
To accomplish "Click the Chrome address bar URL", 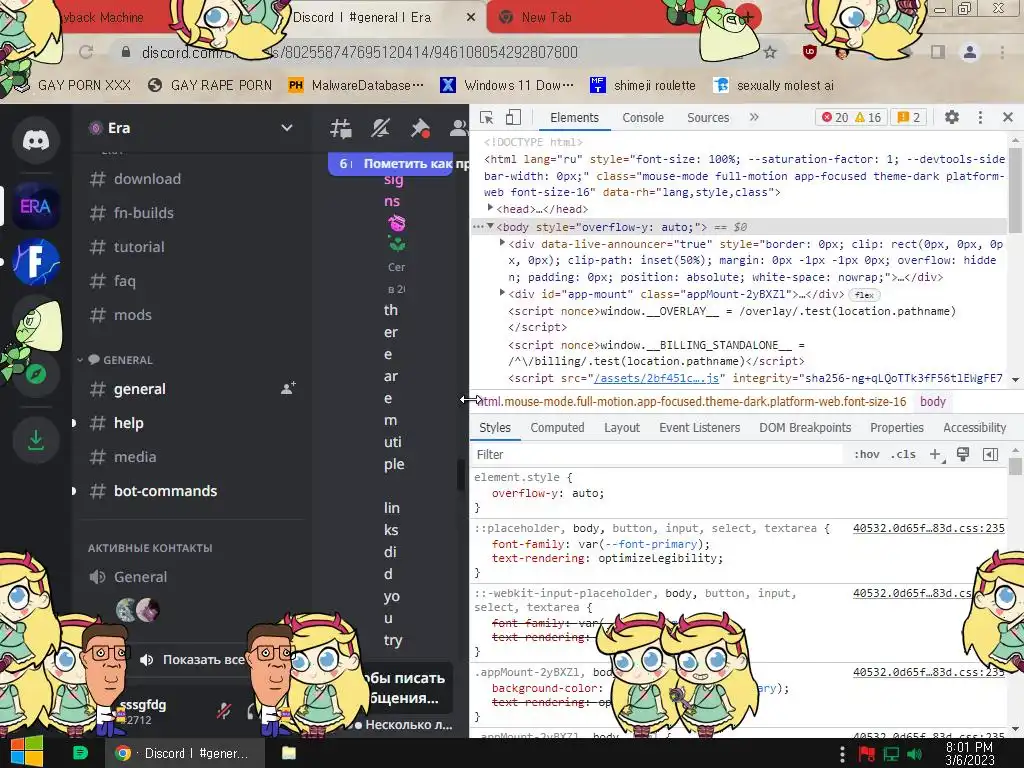I will (x=359, y=52).
